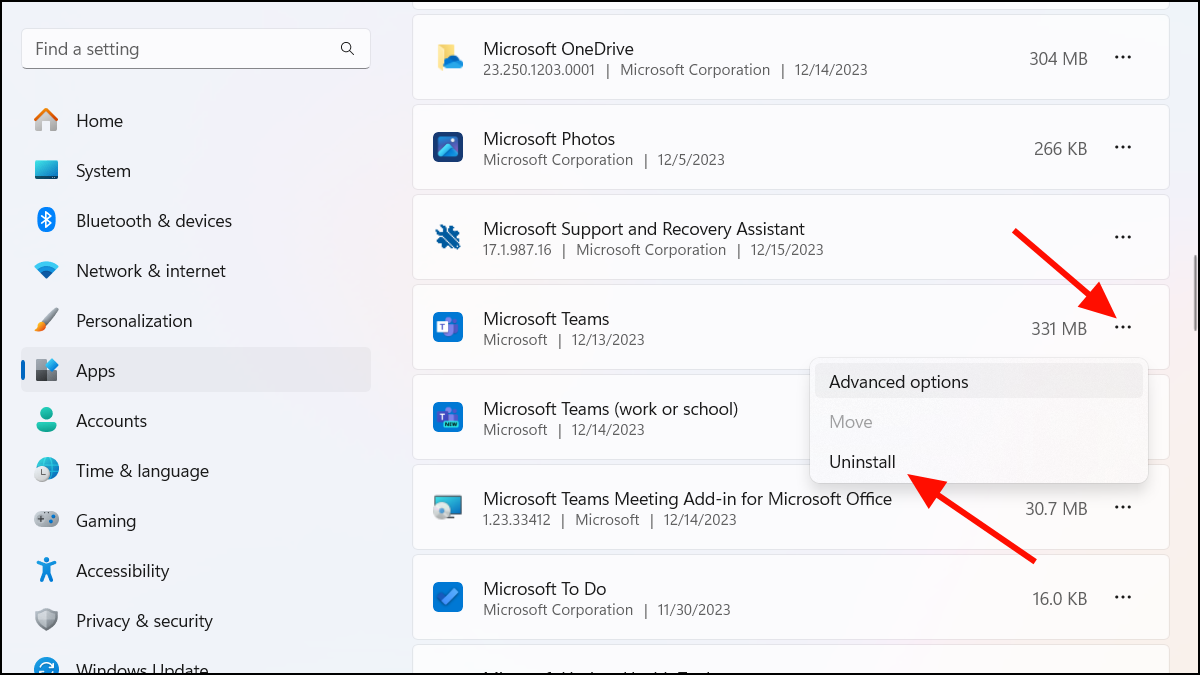Image resolution: width=1200 pixels, height=675 pixels.
Task: Select Uninstall in the context menu
Action: (x=979, y=462)
